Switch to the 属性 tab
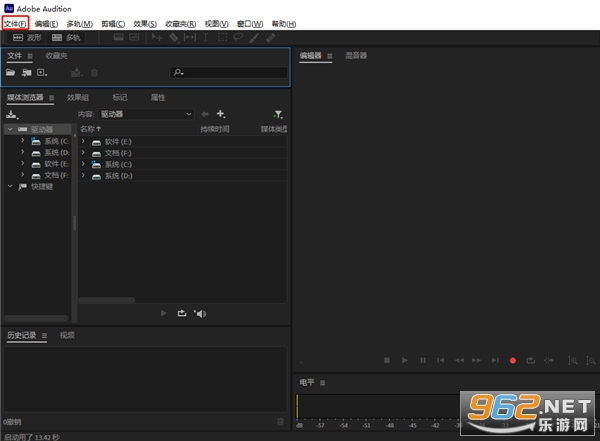The image size is (600, 441). coord(158,98)
